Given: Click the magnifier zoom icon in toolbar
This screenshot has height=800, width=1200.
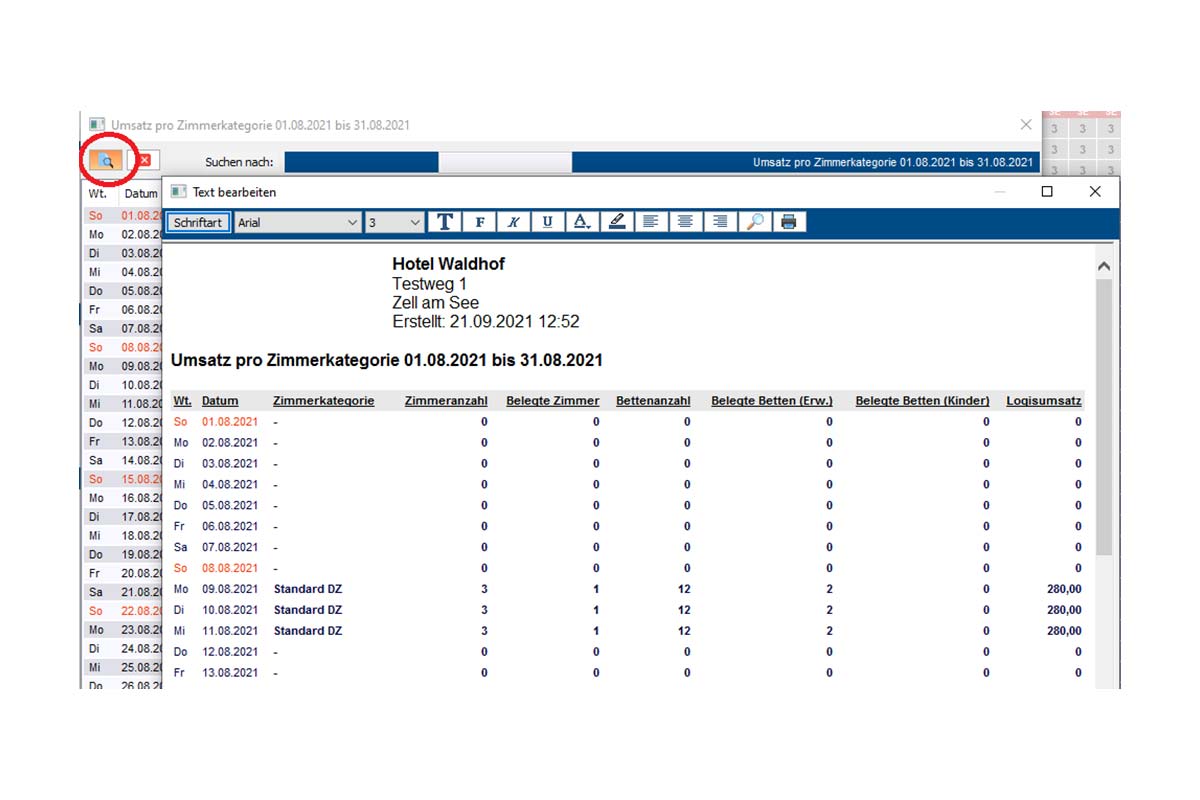Looking at the screenshot, I should (x=754, y=222).
